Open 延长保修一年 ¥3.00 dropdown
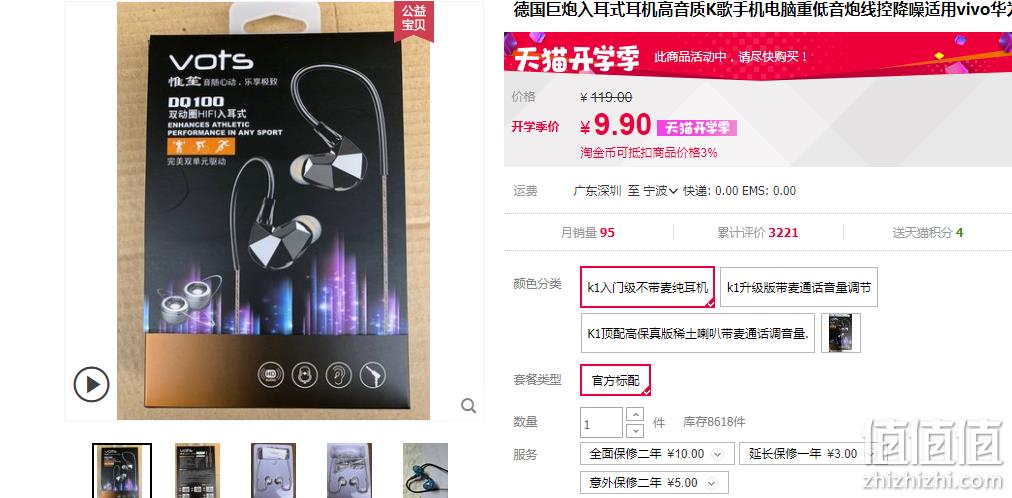 pos(810,453)
